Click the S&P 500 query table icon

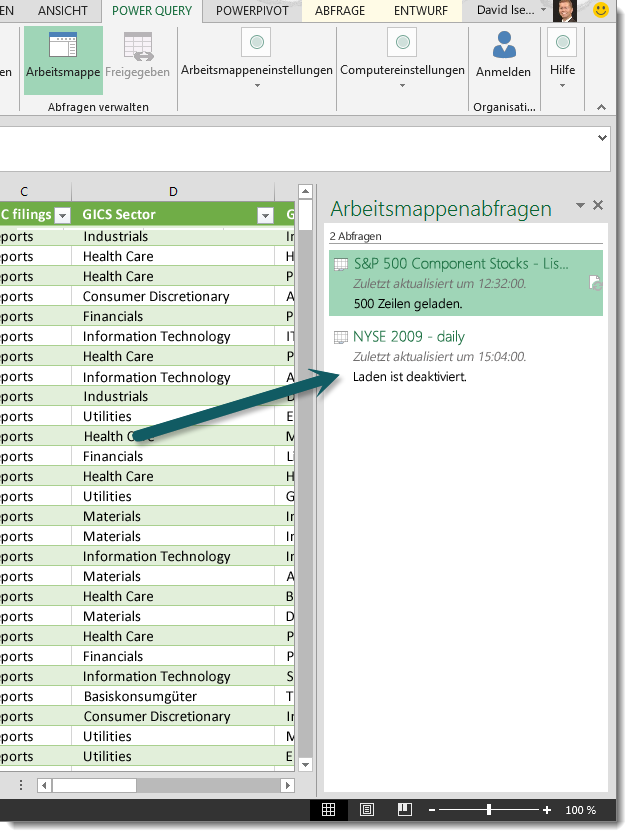[x=341, y=264]
